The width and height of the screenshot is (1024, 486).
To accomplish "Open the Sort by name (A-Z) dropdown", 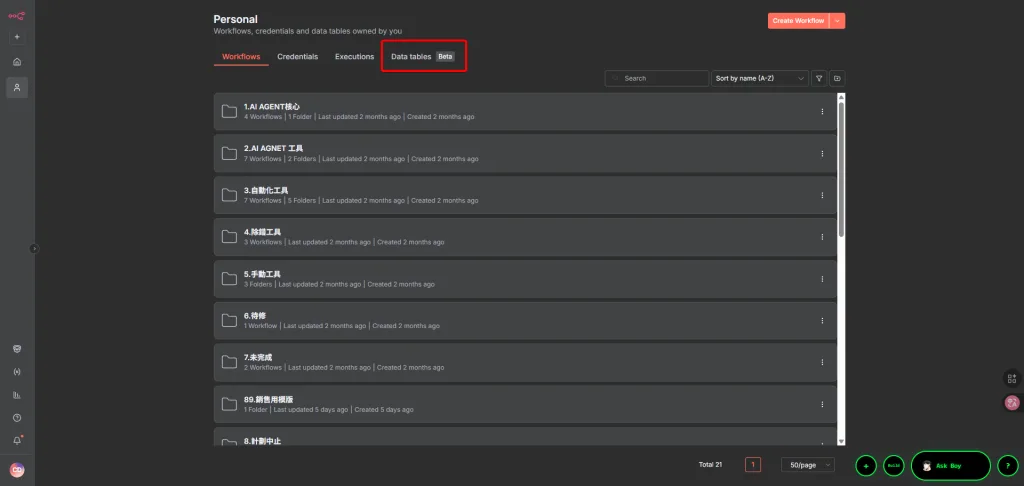I will 760,78.
